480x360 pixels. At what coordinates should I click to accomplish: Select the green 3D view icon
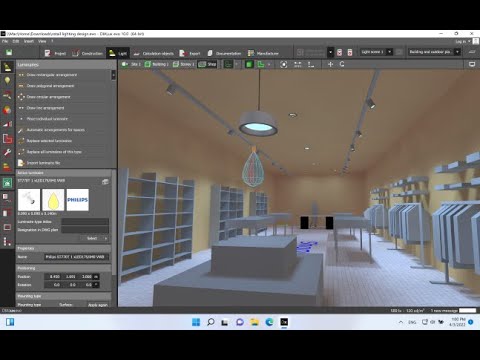[x=249, y=64]
